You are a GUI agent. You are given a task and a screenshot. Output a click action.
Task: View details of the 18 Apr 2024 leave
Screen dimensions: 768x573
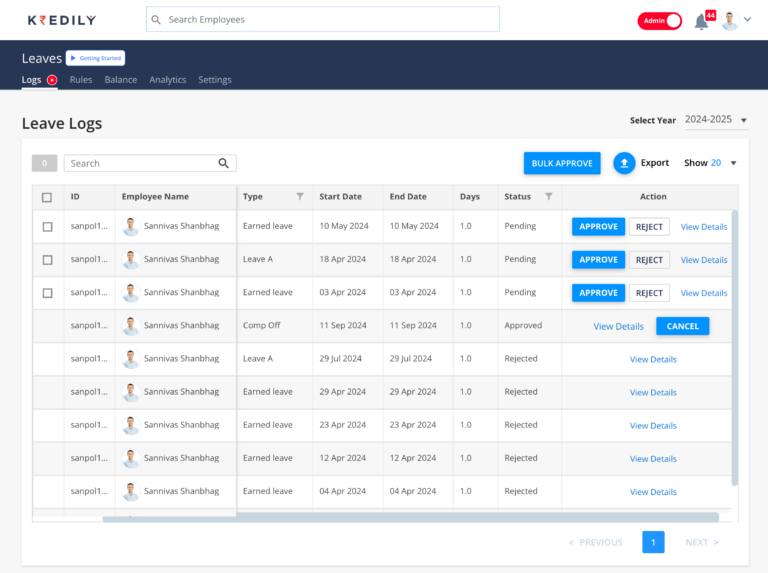[704, 260]
